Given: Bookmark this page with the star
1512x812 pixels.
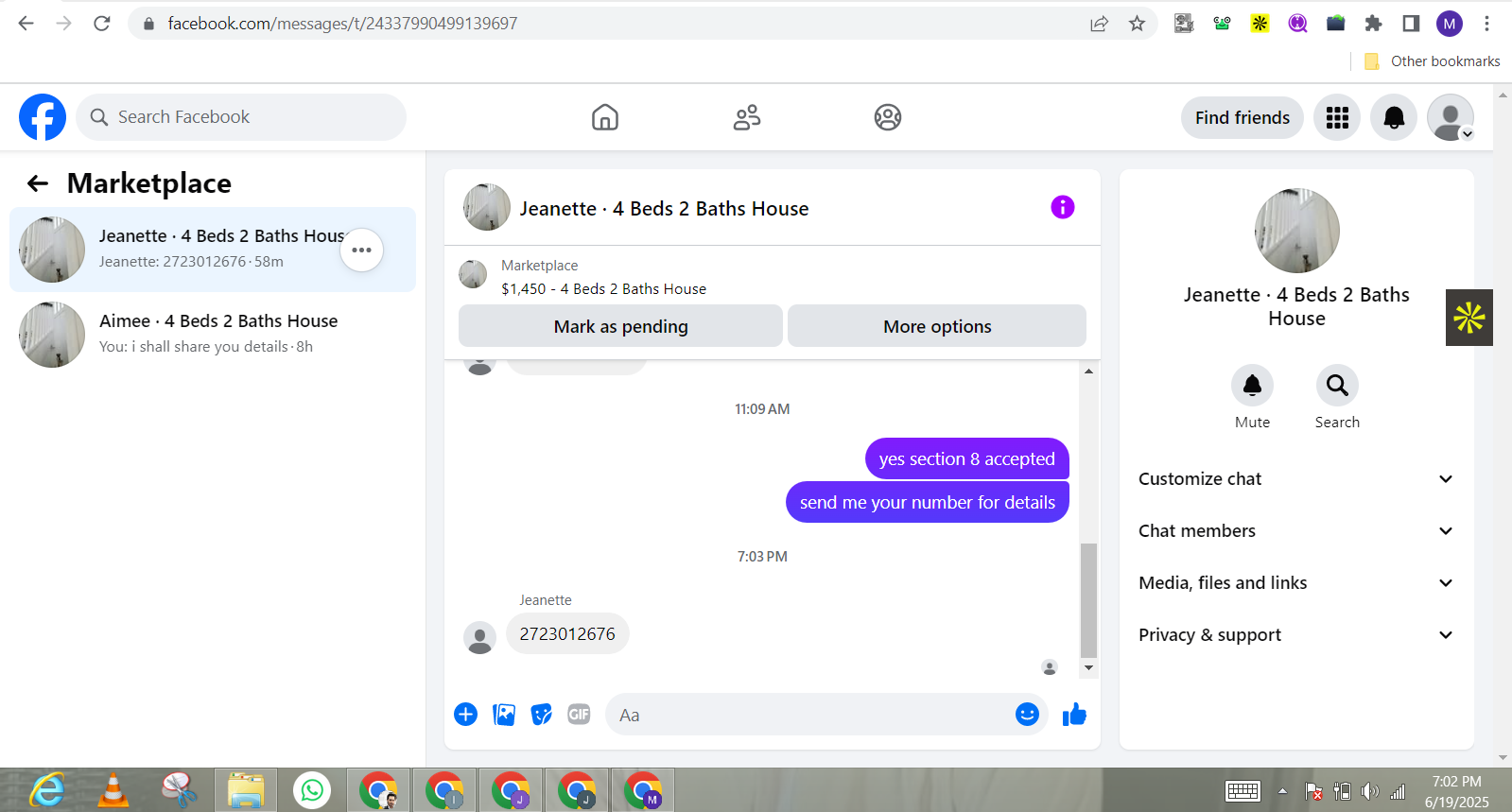Looking at the screenshot, I should [1137, 24].
